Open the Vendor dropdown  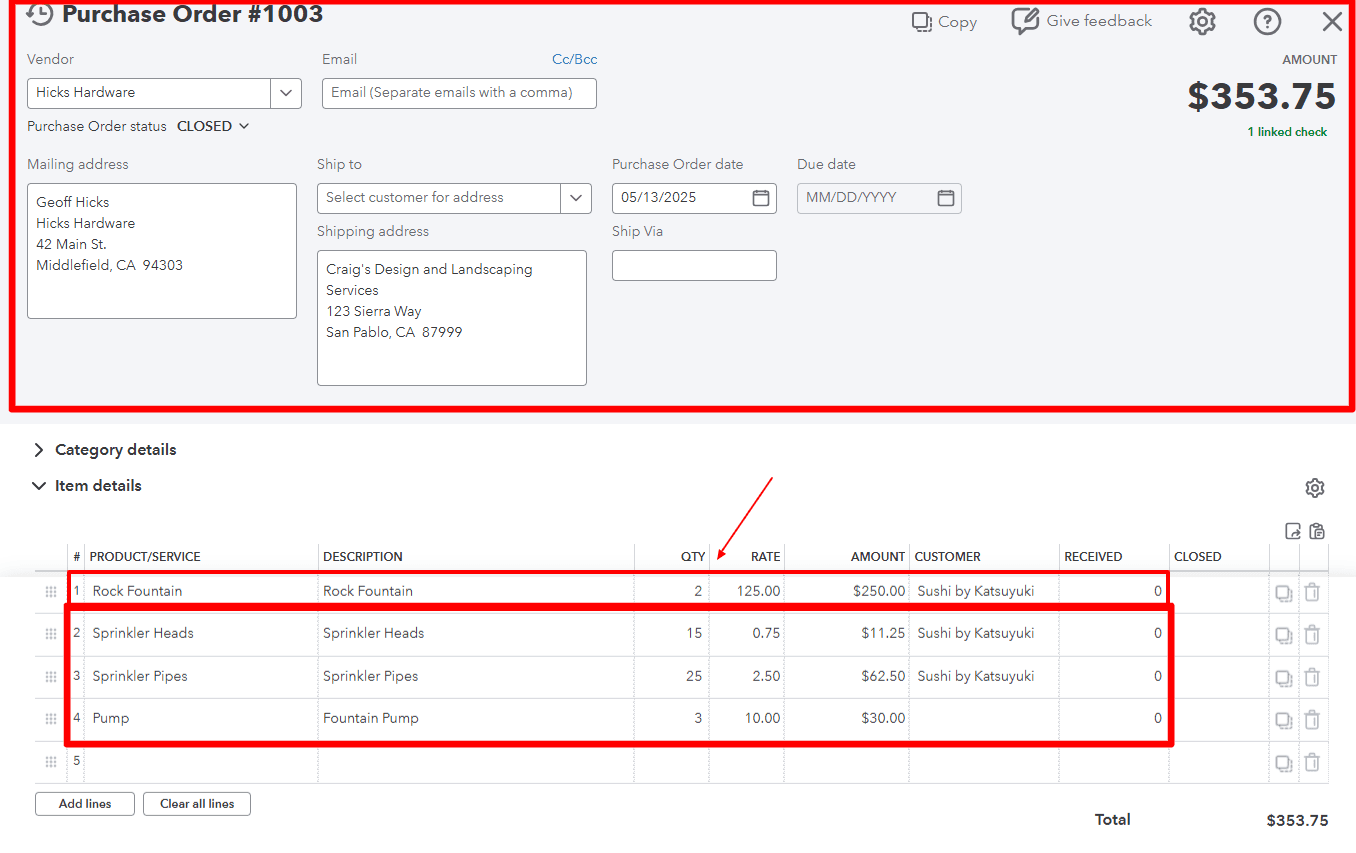(x=286, y=93)
